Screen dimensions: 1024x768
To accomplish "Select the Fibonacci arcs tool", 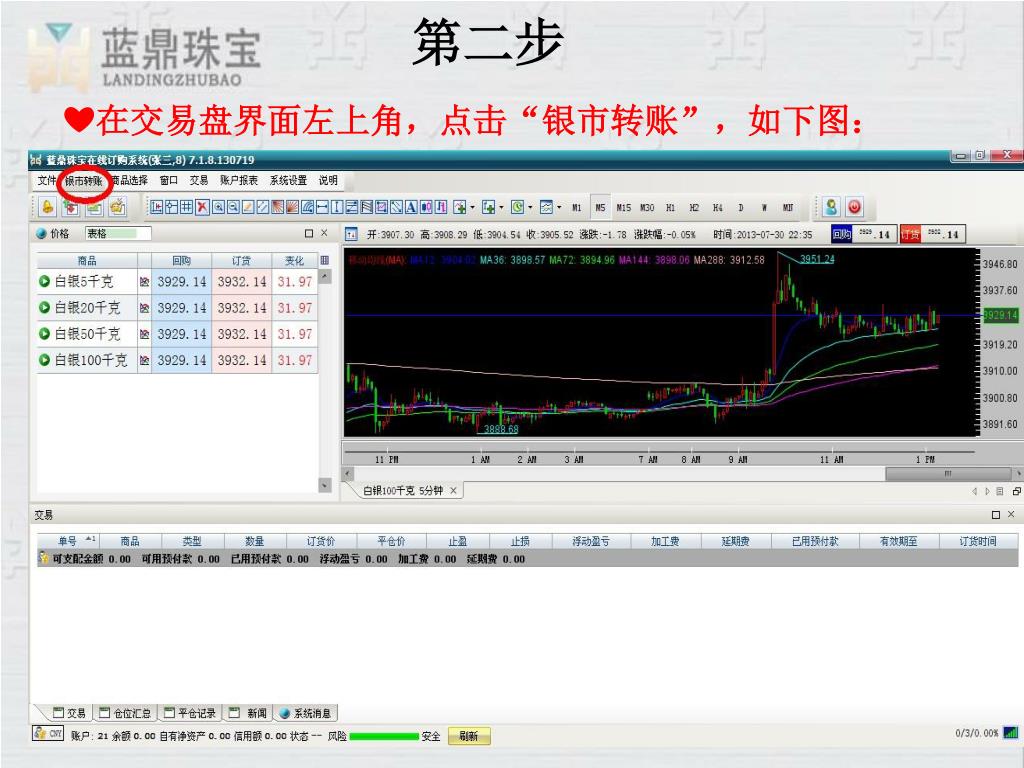I will point(307,207).
